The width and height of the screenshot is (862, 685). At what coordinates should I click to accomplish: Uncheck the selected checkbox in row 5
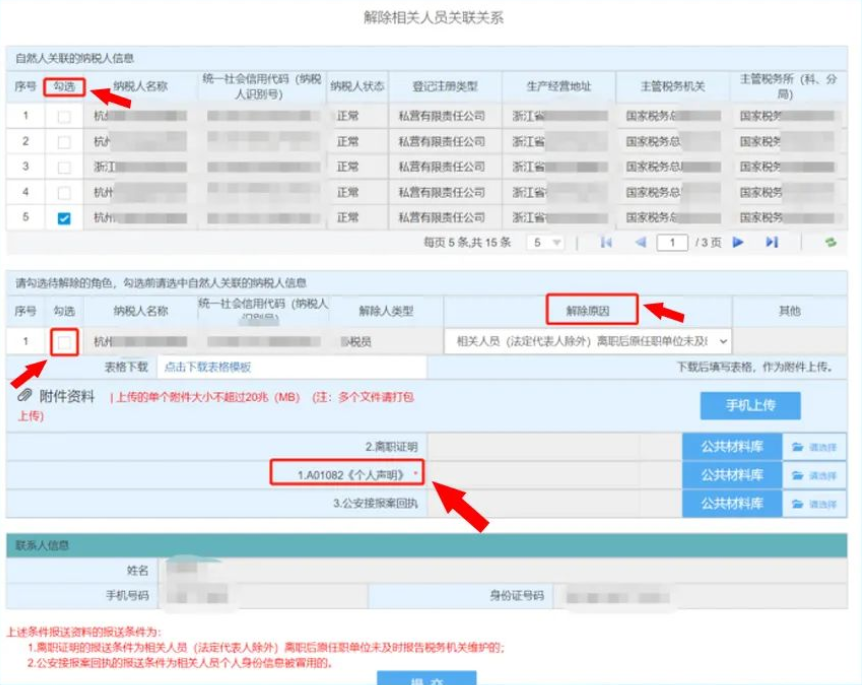tap(64, 218)
